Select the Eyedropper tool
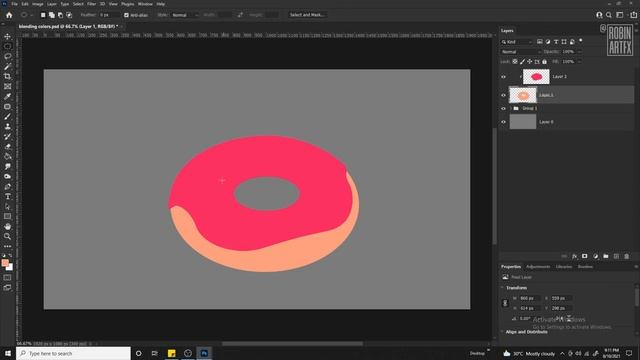Image resolution: width=640 pixels, height=360 pixels. click(7, 96)
